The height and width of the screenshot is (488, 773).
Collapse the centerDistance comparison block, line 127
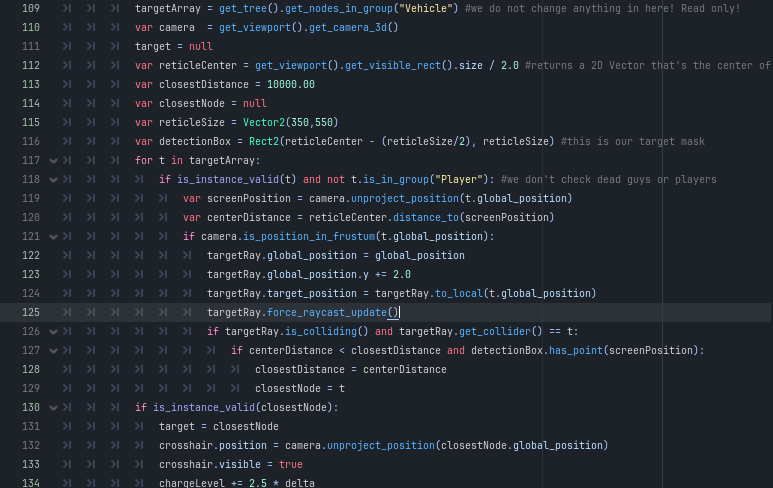(x=54, y=350)
